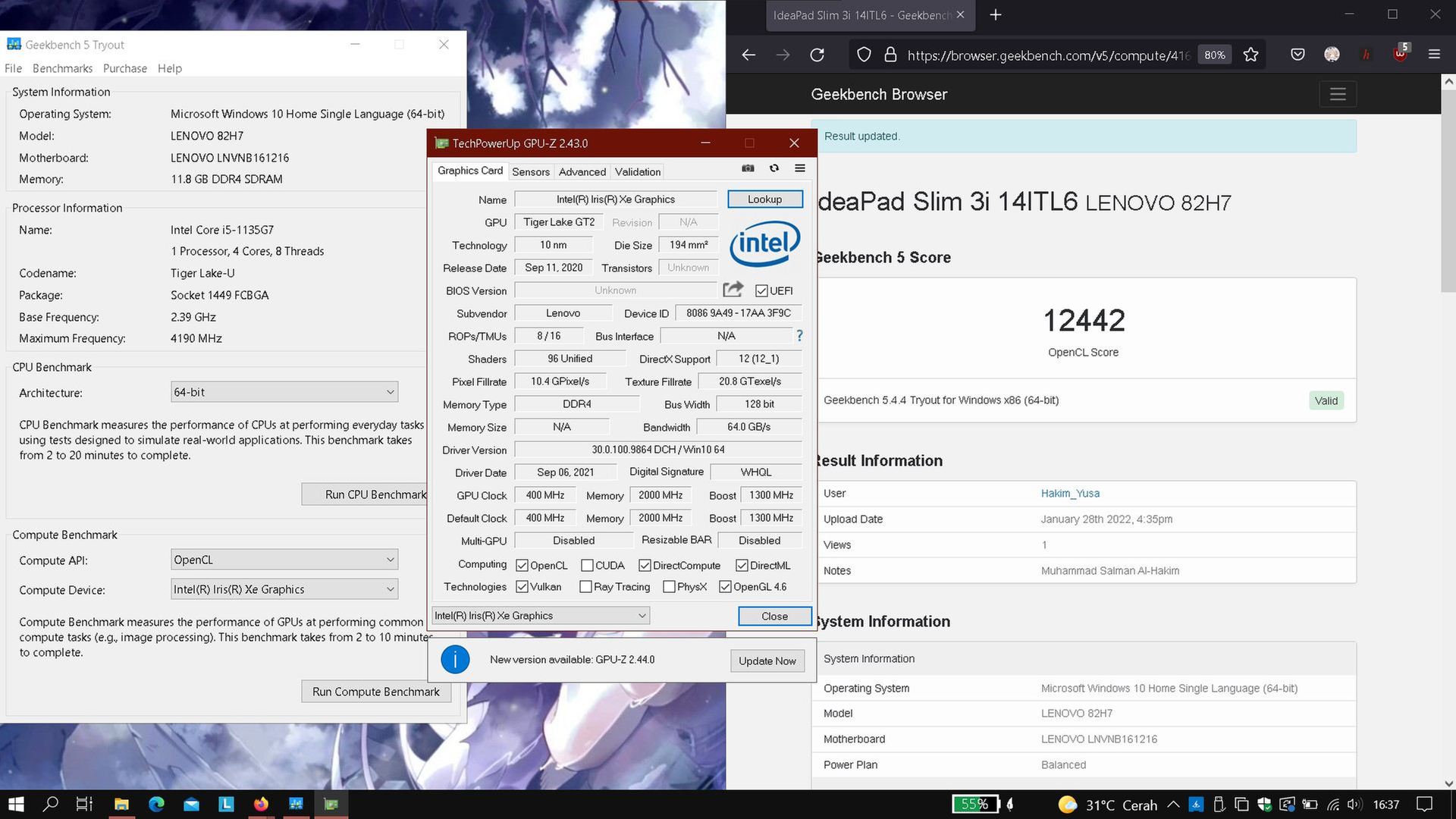1456x819 pixels.
Task: Click the GPU Name field in GPU-Z
Action: (616, 199)
